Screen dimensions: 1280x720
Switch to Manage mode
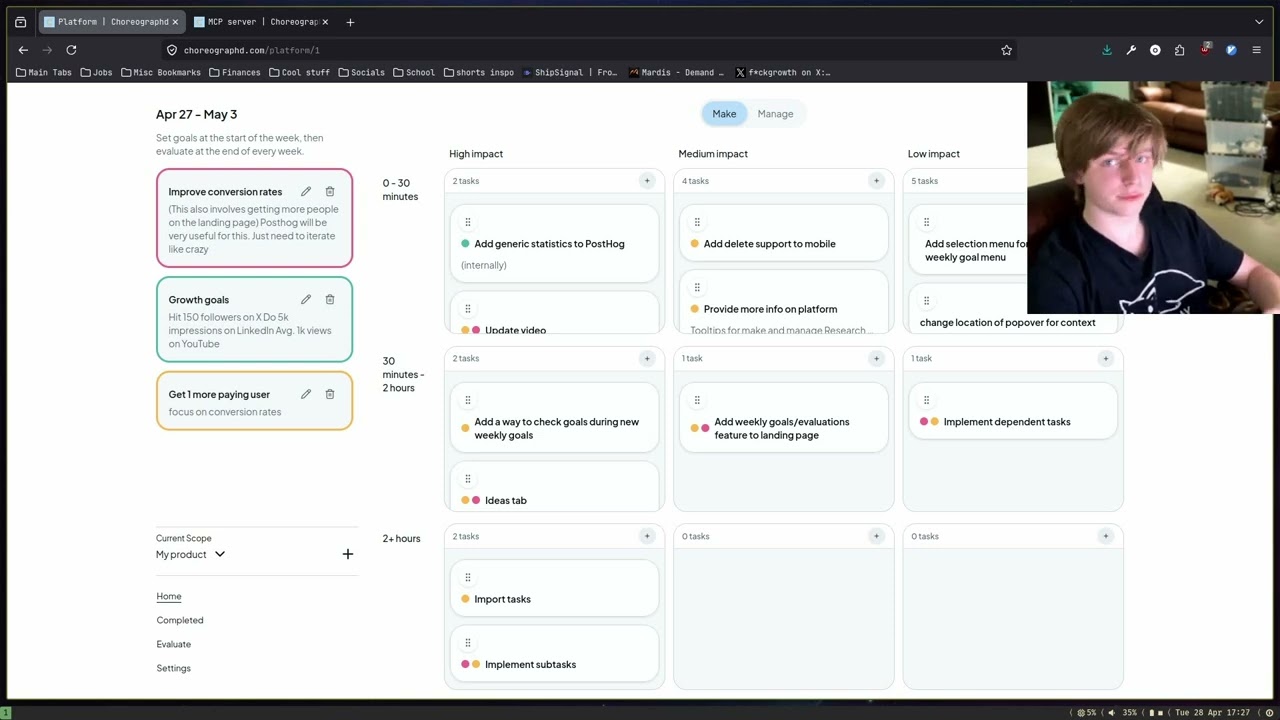pos(775,114)
